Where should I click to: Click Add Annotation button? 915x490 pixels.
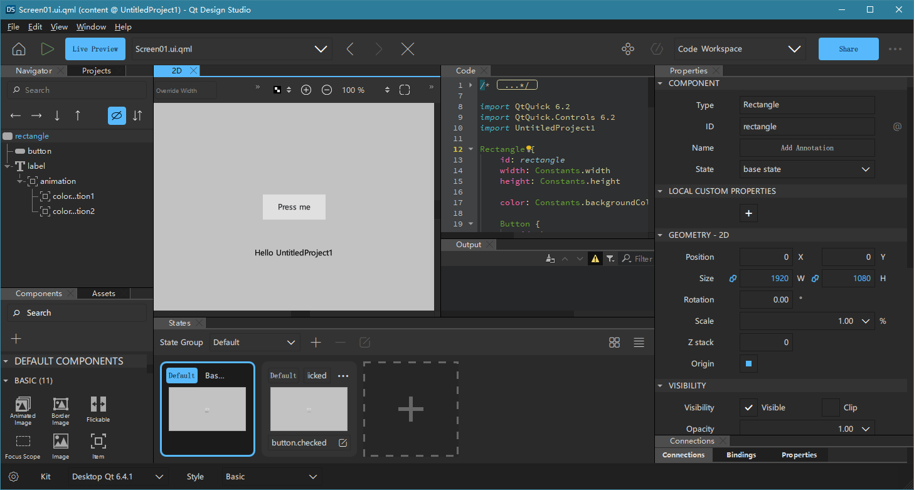pyautogui.click(x=807, y=148)
